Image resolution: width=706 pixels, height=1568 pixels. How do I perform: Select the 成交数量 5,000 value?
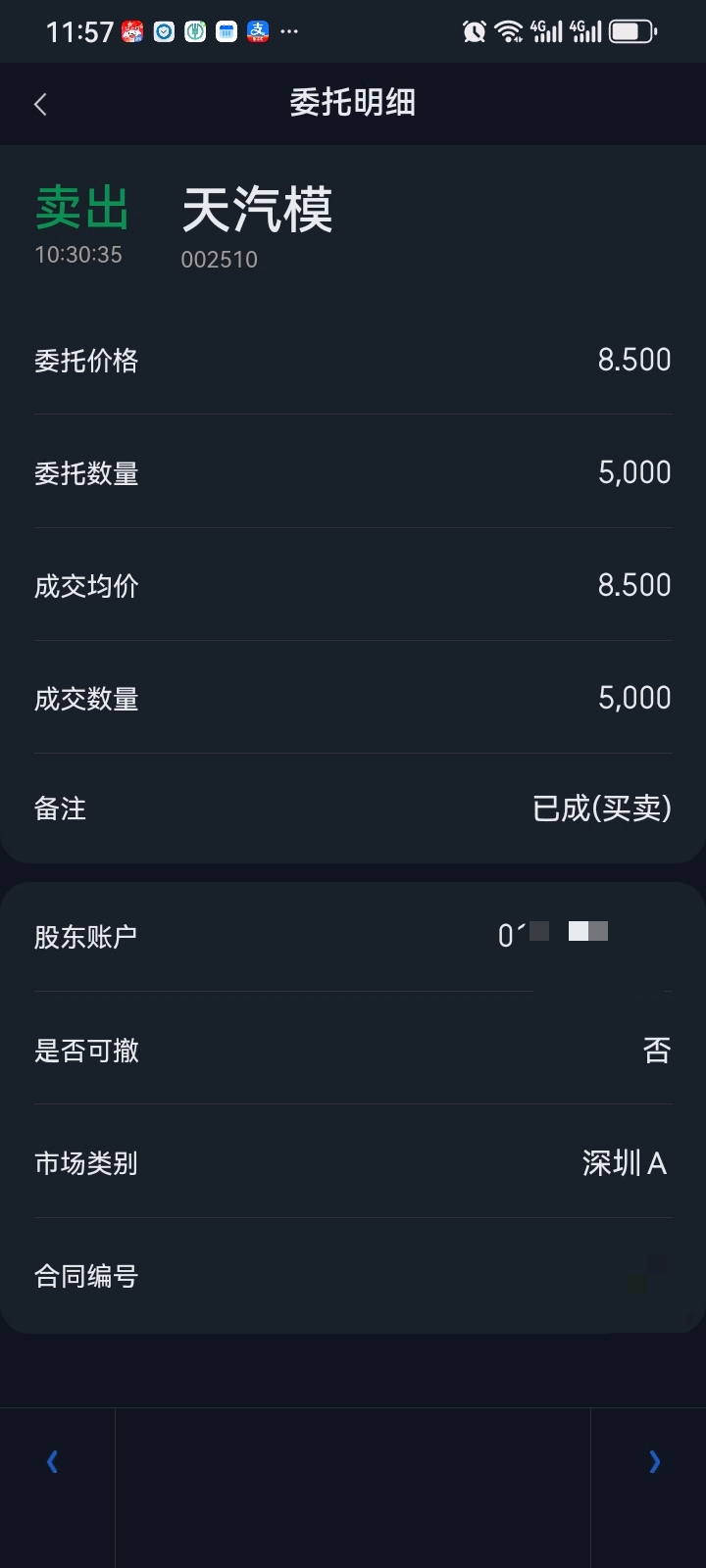(634, 698)
